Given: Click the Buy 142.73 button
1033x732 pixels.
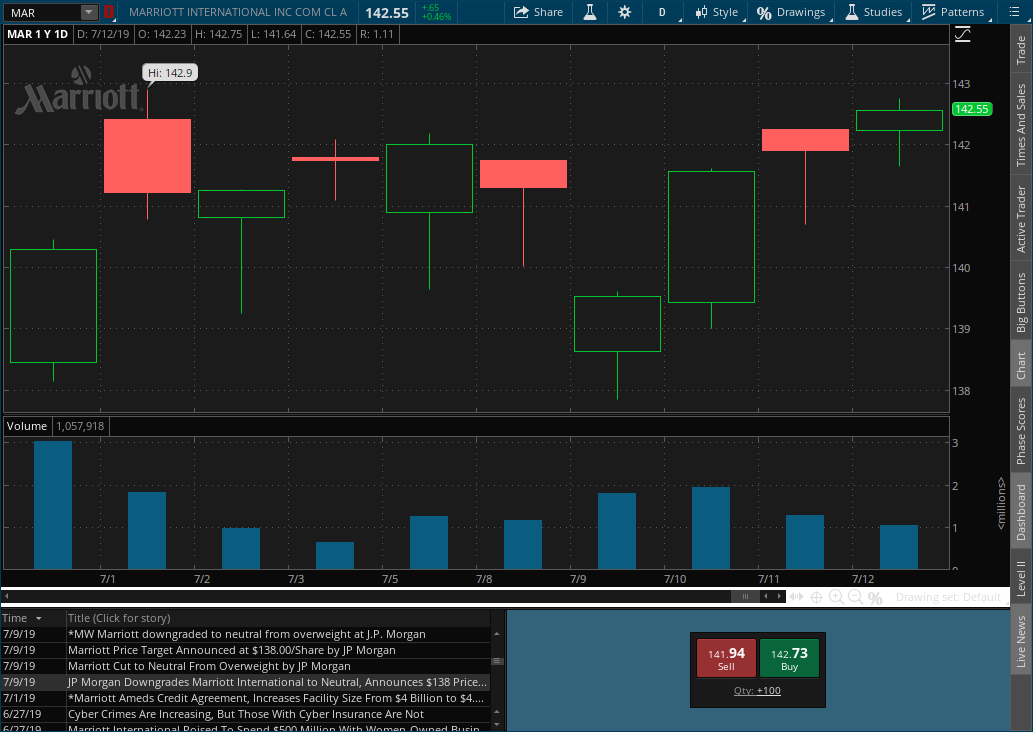Looking at the screenshot, I should coord(789,657).
